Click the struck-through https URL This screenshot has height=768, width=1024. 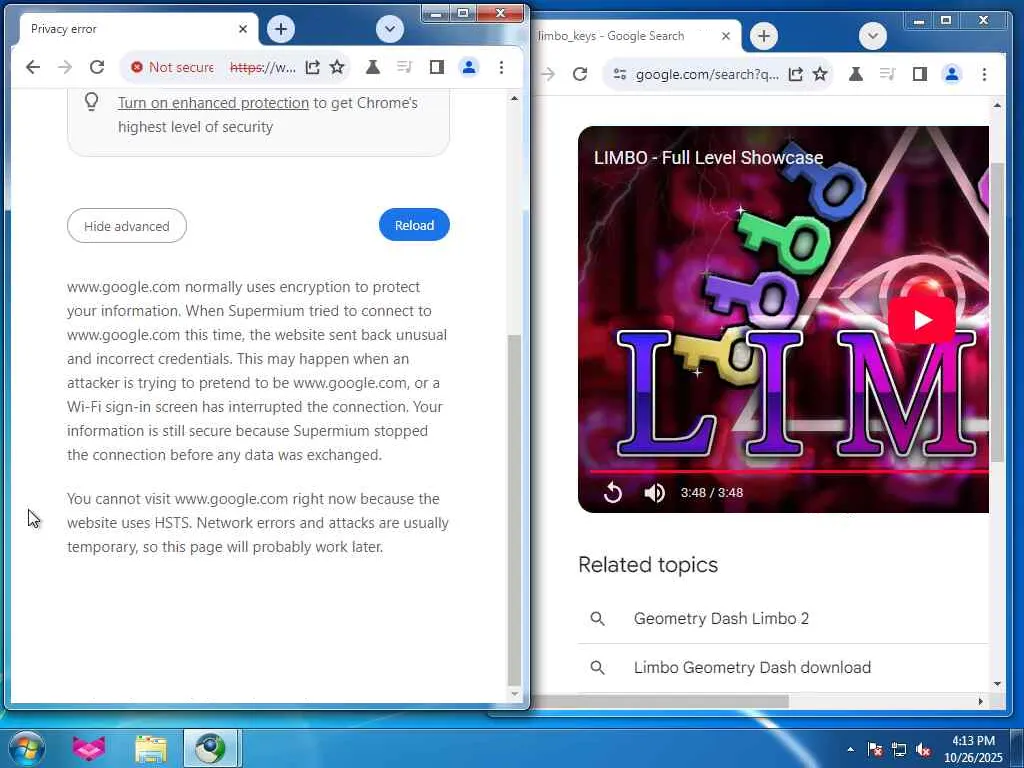263,67
